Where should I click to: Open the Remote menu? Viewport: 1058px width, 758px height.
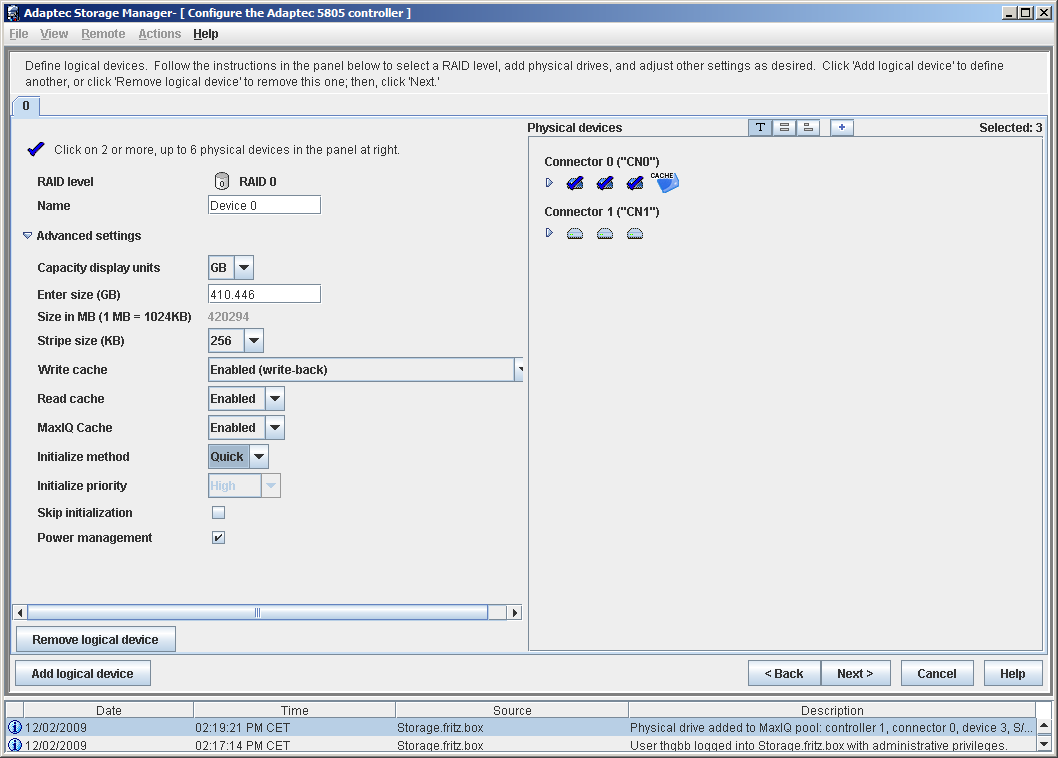point(103,34)
